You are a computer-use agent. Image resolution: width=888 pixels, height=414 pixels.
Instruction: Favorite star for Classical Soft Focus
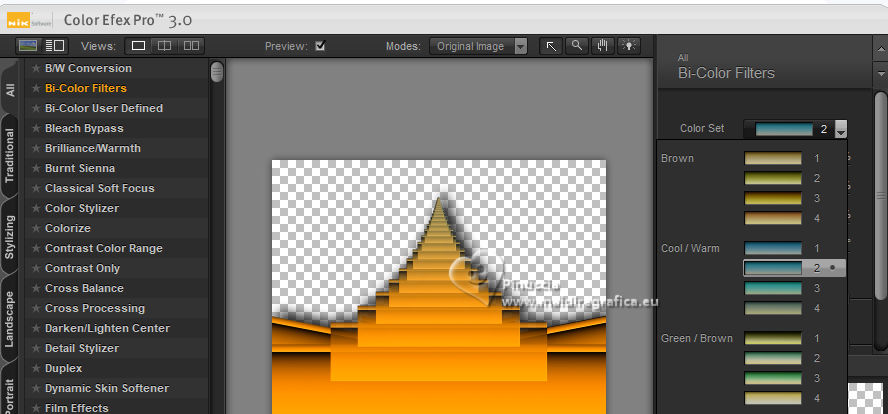[36, 189]
